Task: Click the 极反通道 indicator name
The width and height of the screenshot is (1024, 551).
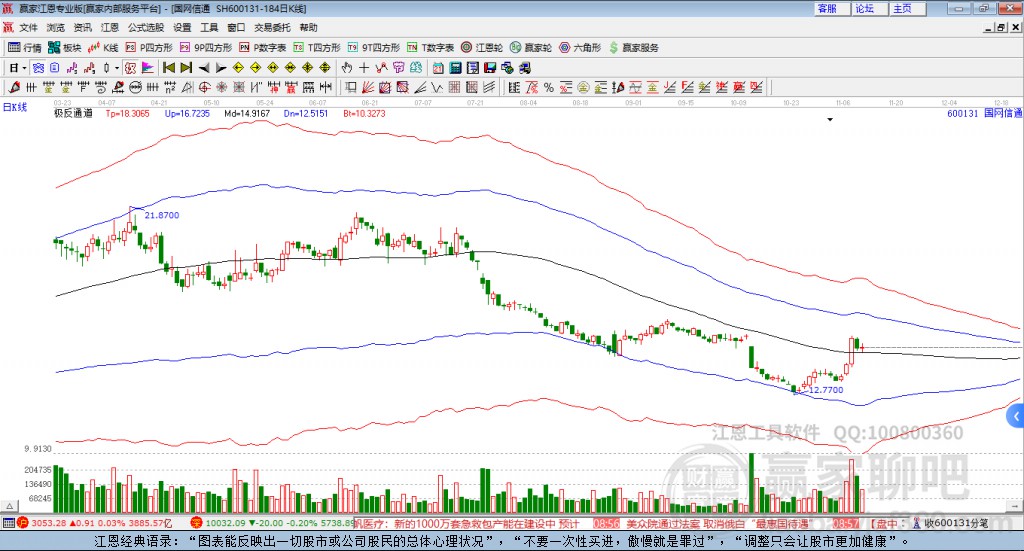Action: tap(73, 114)
